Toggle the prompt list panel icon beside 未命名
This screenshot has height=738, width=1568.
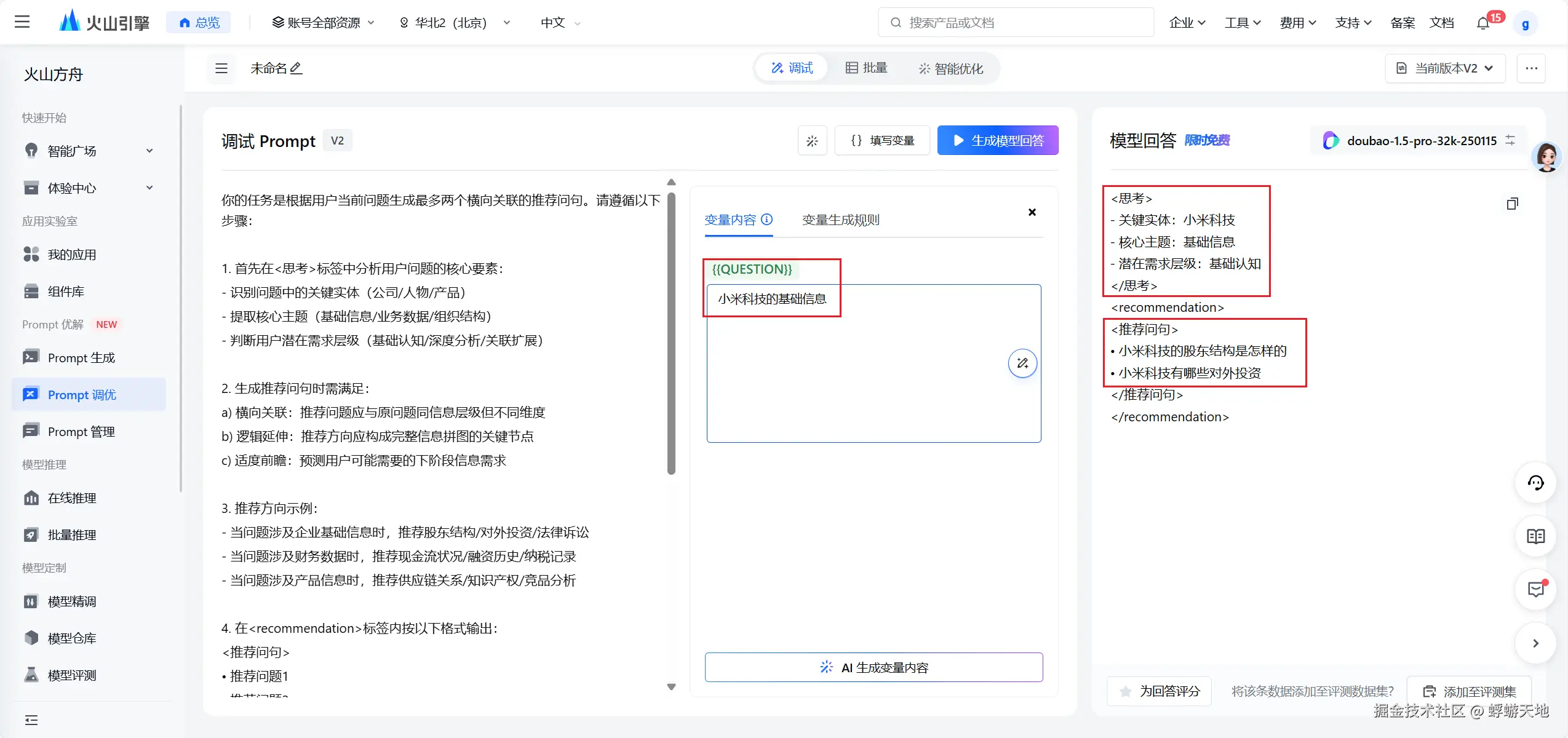coord(221,68)
